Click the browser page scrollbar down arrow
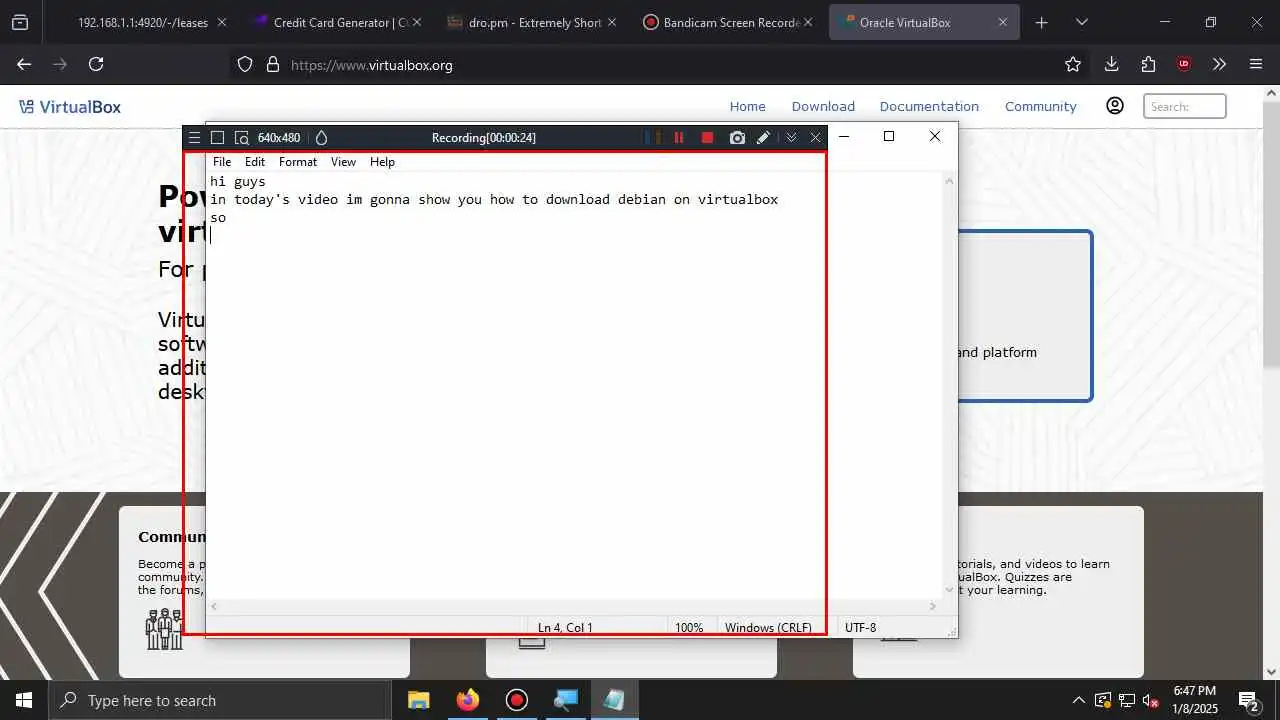Viewport: 1280px width, 720px height. 1272,671
